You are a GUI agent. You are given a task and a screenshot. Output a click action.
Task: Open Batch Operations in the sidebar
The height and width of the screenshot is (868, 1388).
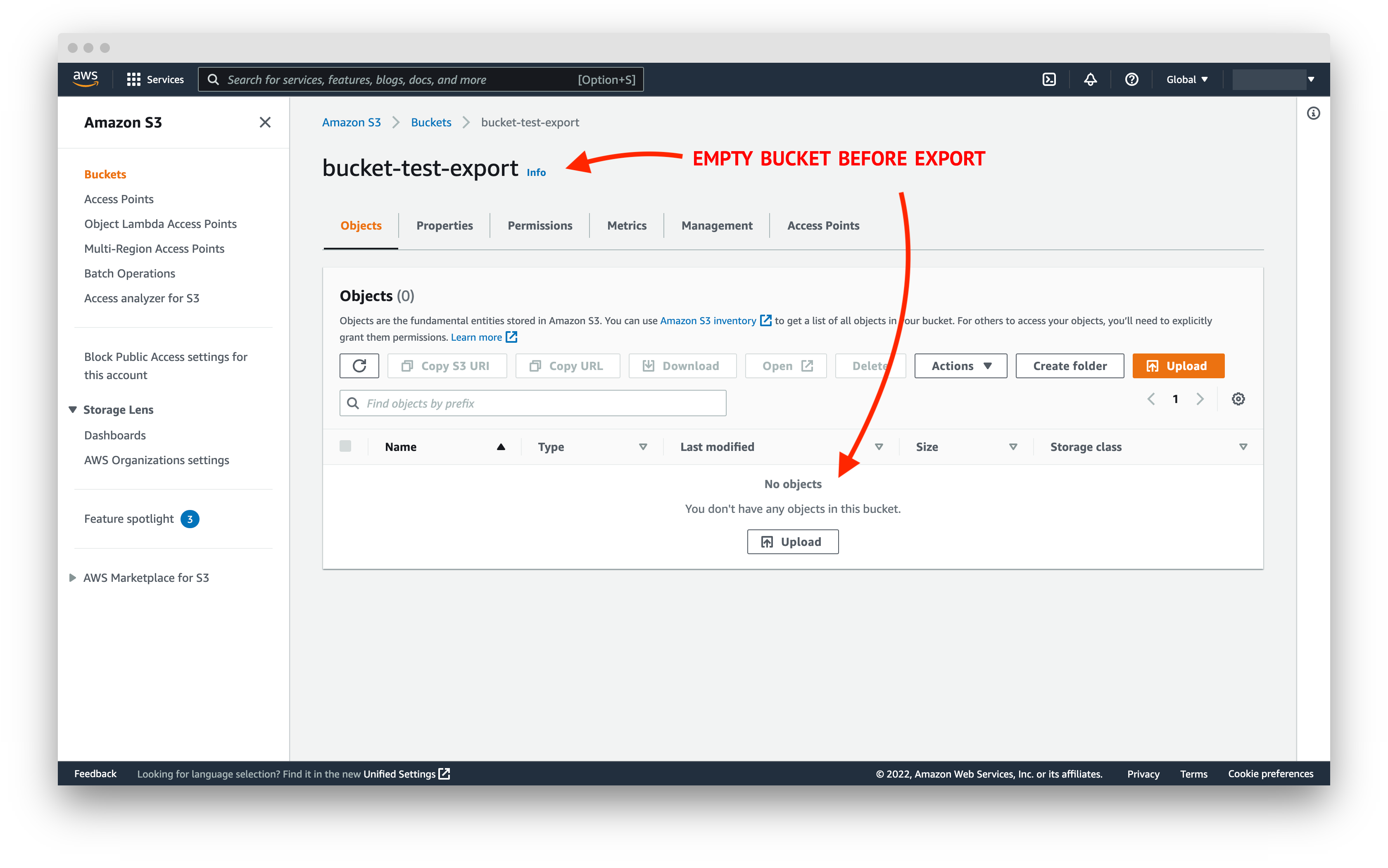pos(130,273)
